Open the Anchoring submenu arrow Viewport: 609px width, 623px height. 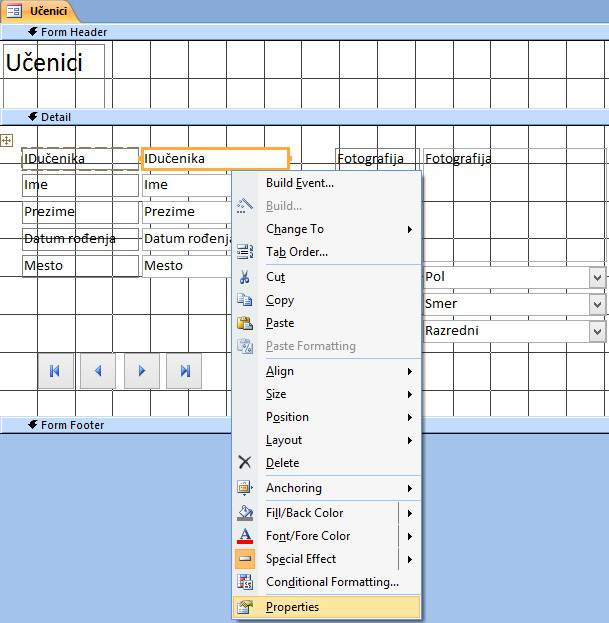point(409,488)
